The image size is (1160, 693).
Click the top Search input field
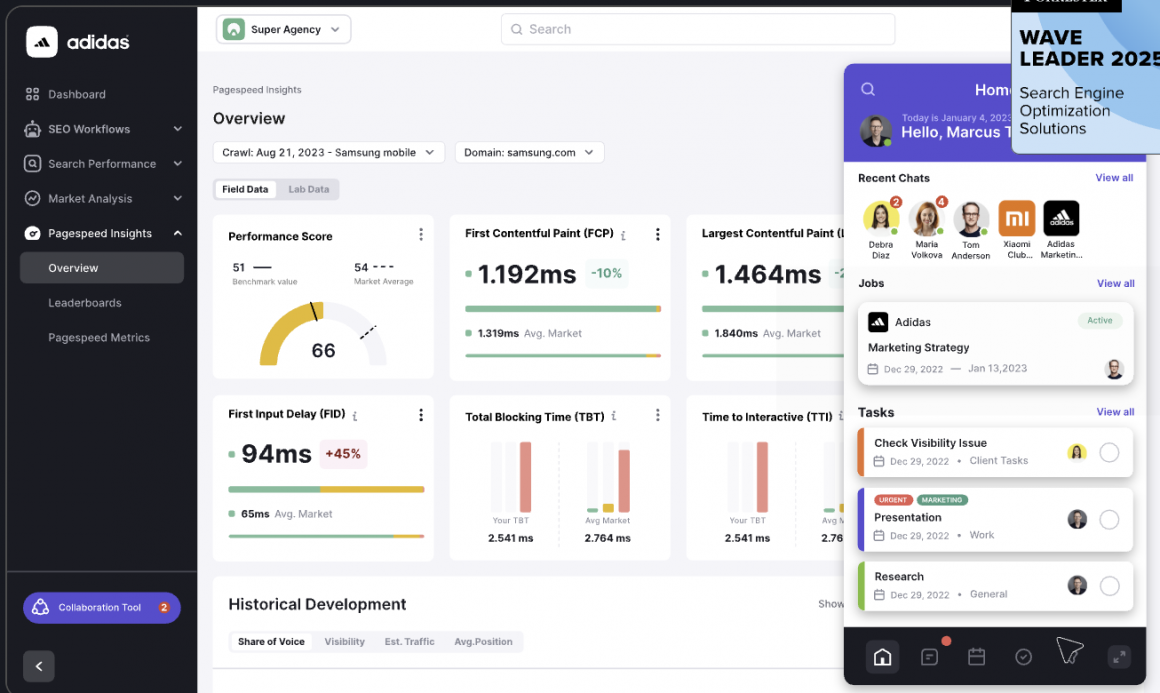click(697, 30)
